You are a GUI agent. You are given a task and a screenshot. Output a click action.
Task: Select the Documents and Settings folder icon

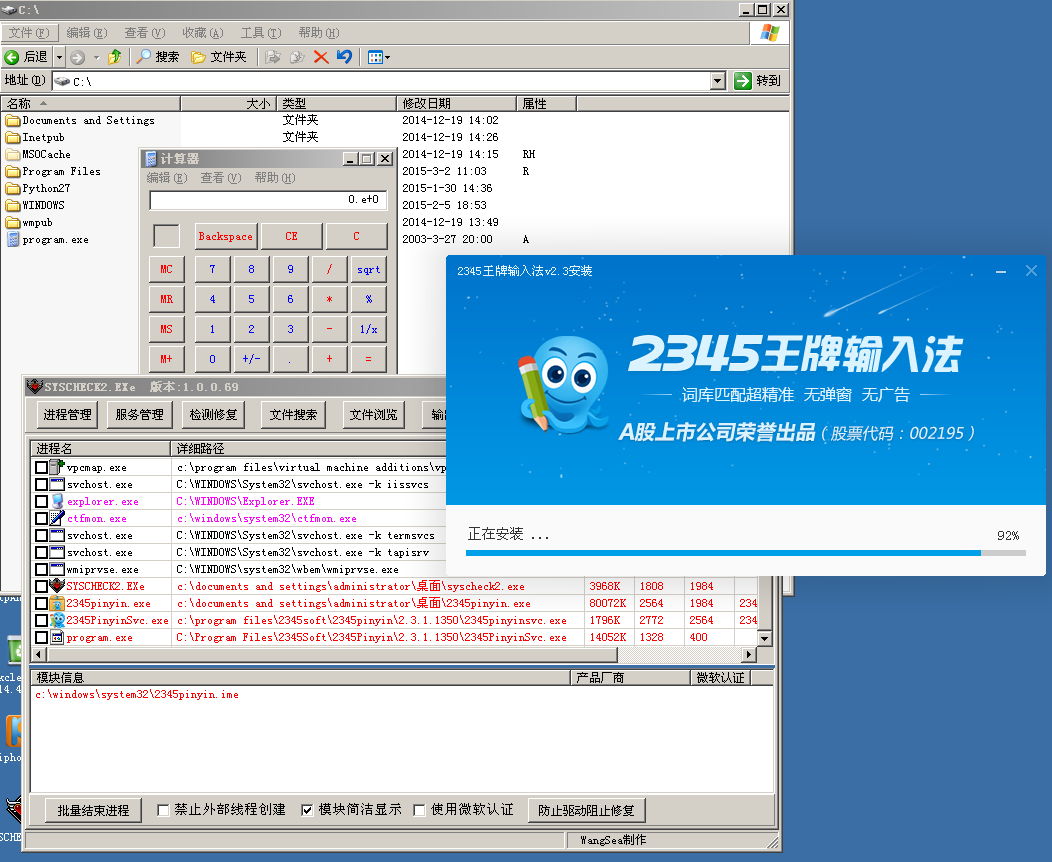pyautogui.click(x=13, y=121)
